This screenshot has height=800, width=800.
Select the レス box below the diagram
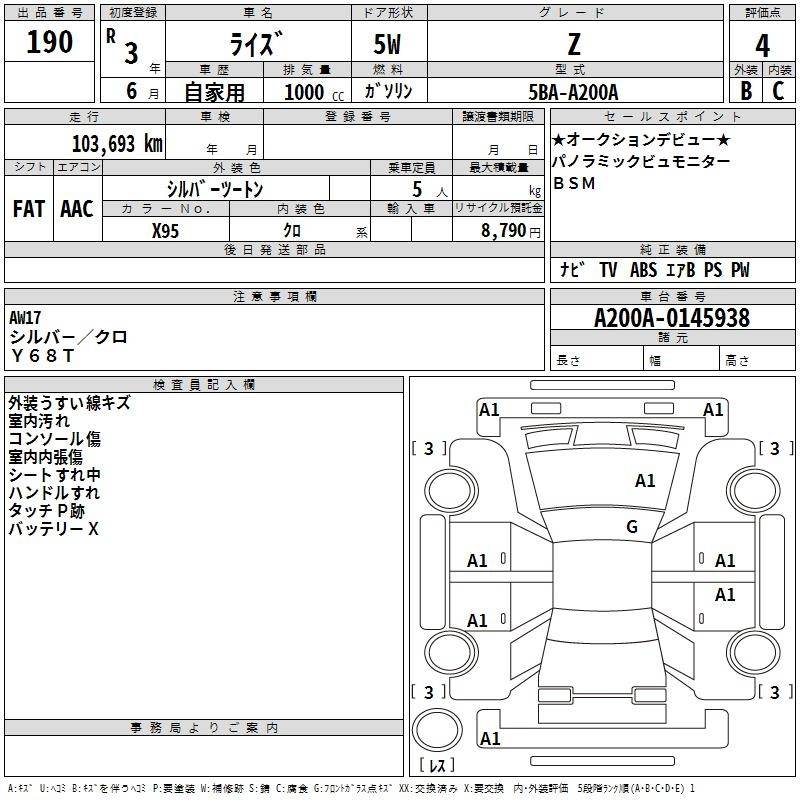click(436, 766)
